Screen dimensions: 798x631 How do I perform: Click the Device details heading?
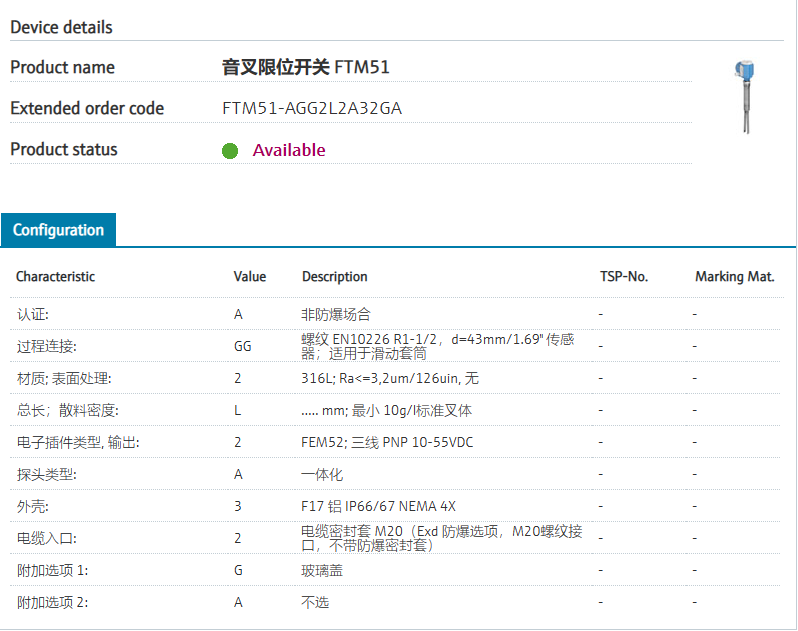coord(61,27)
